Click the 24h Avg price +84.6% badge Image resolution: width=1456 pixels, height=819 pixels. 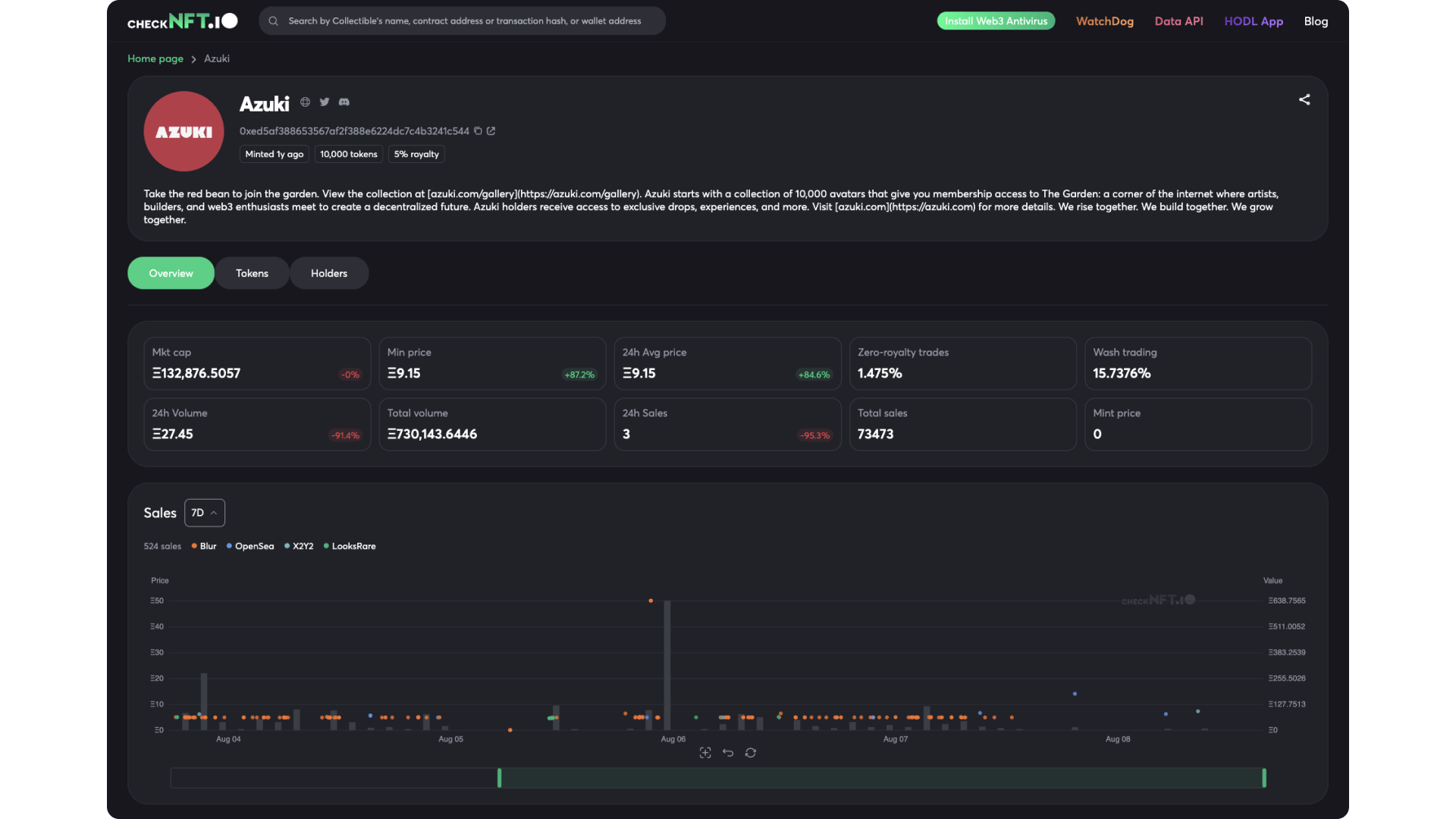point(814,375)
